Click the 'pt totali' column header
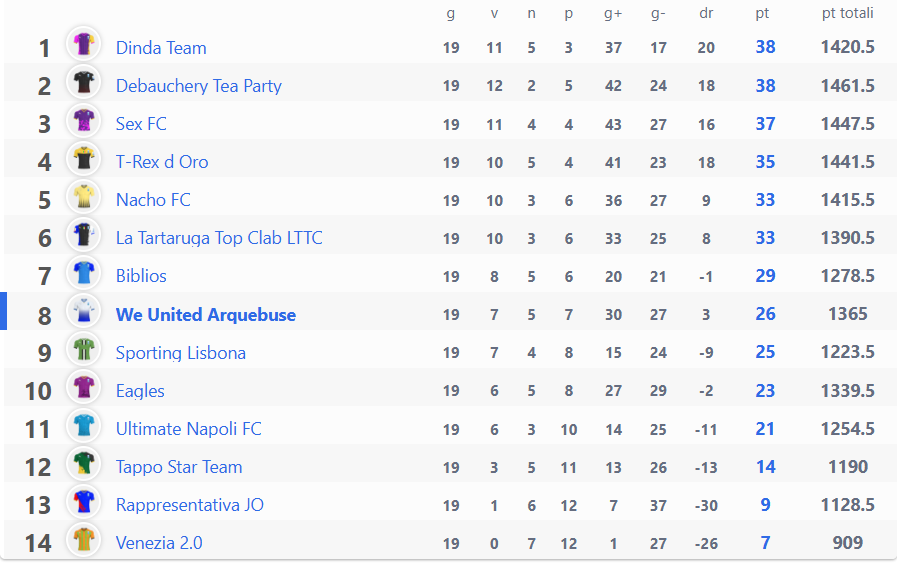 848,13
